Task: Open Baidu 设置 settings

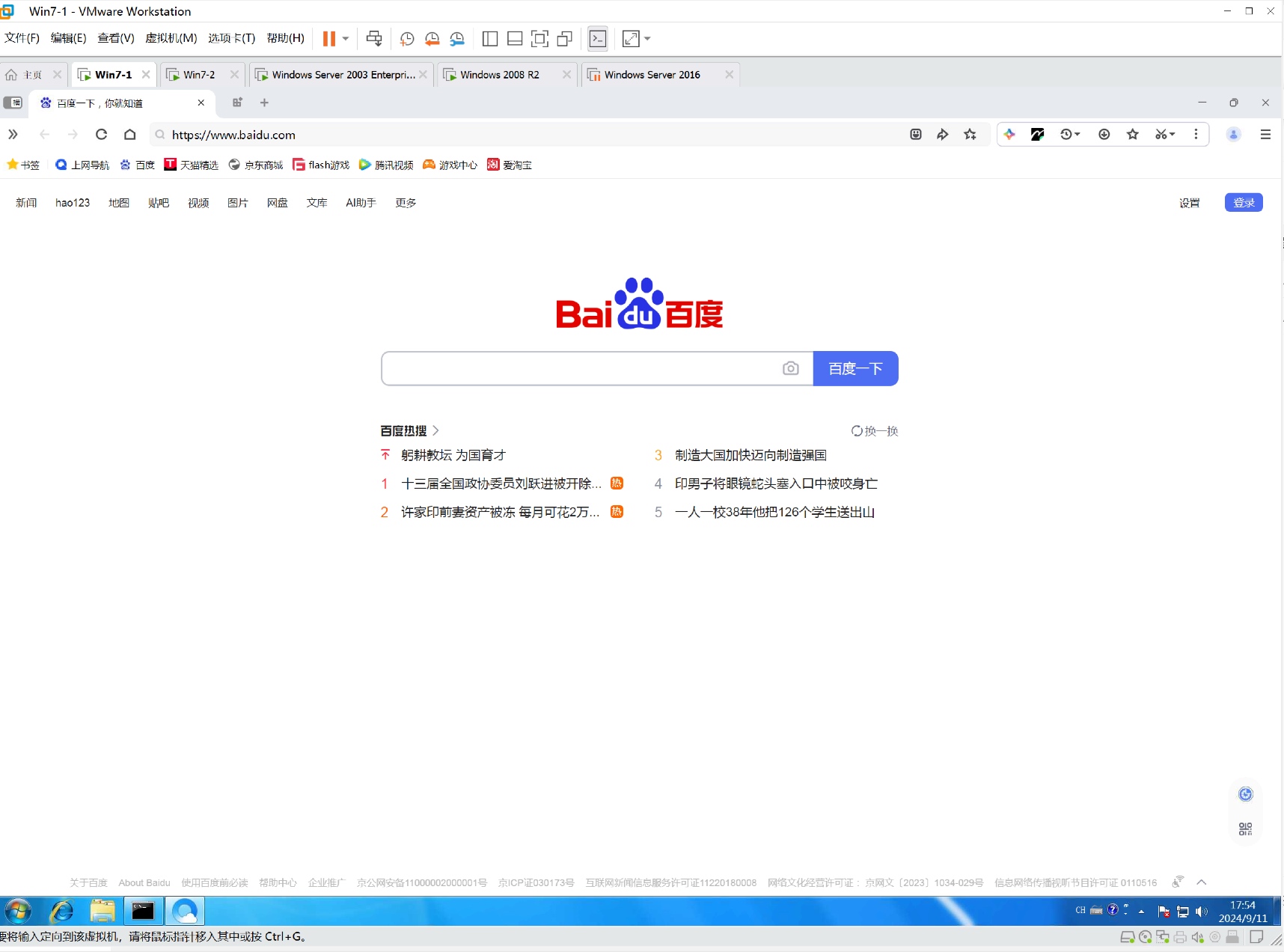Action: [1190, 203]
